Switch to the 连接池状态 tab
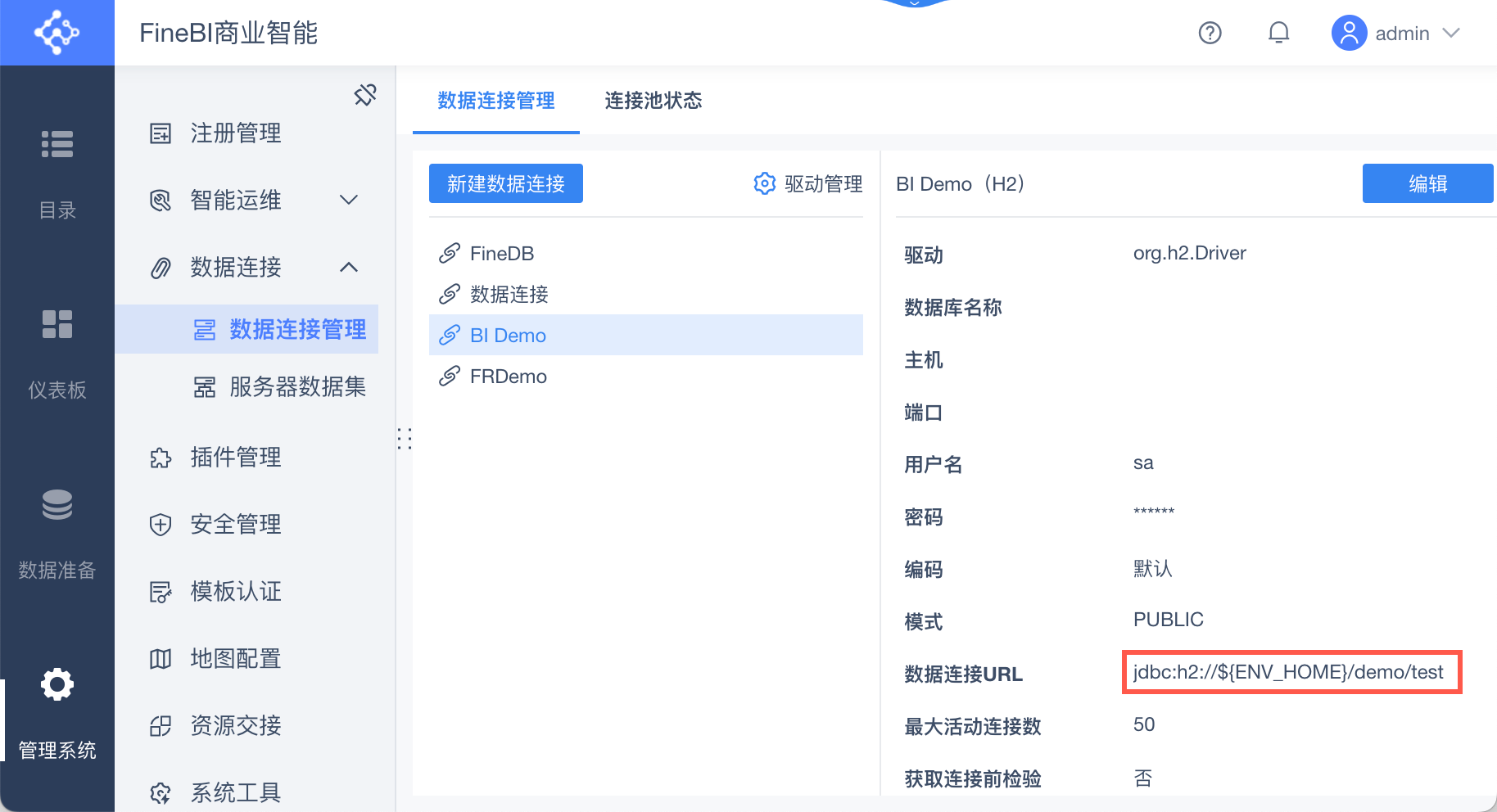 (653, 101)
